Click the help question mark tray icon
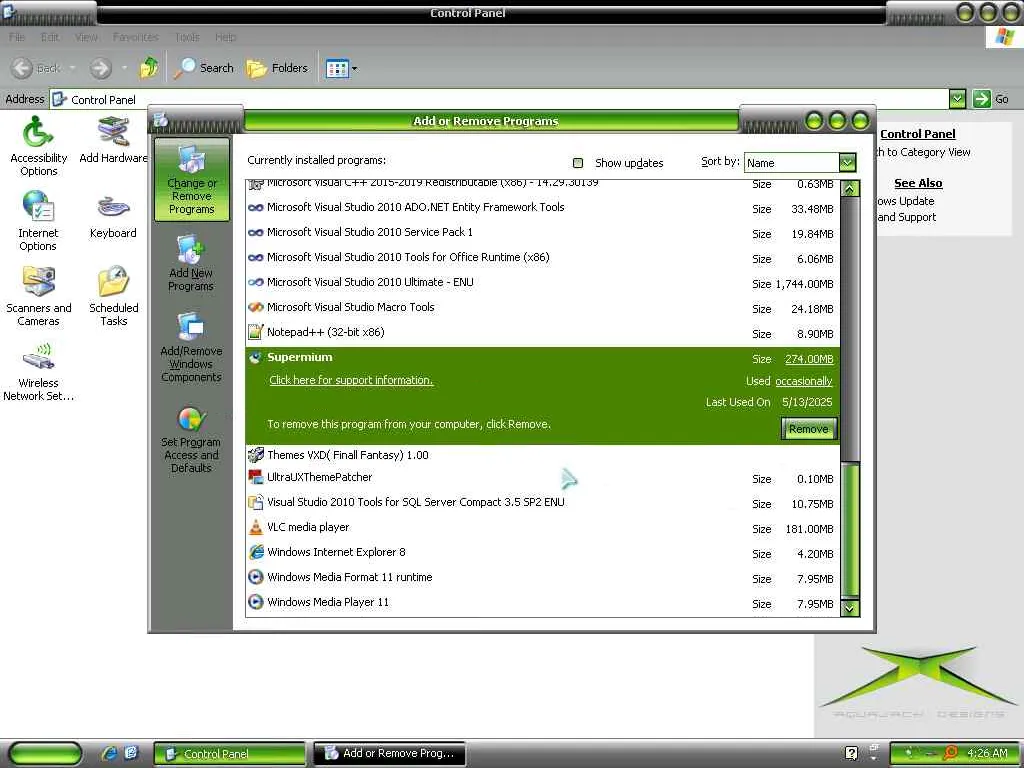Viewport: 1024px width, 768px height. (x=851, y=753)
